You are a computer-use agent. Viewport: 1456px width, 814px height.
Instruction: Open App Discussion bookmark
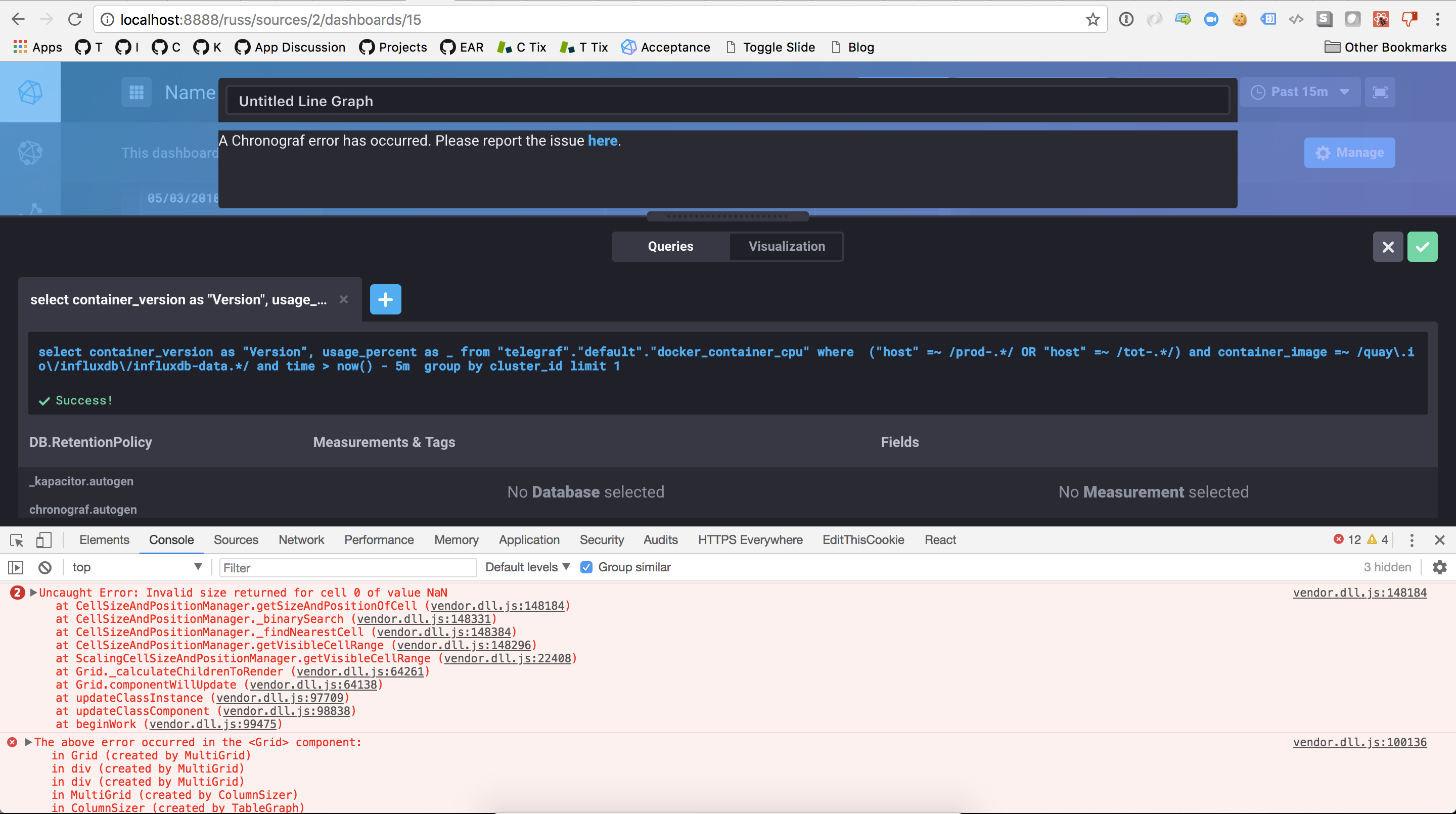(x=290, y=47)
